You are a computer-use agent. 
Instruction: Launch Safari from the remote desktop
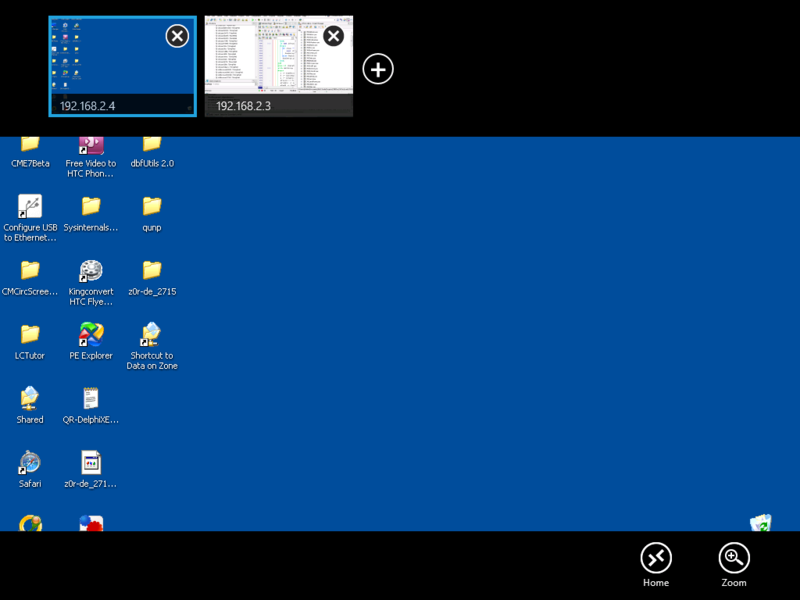coord(29,465)
